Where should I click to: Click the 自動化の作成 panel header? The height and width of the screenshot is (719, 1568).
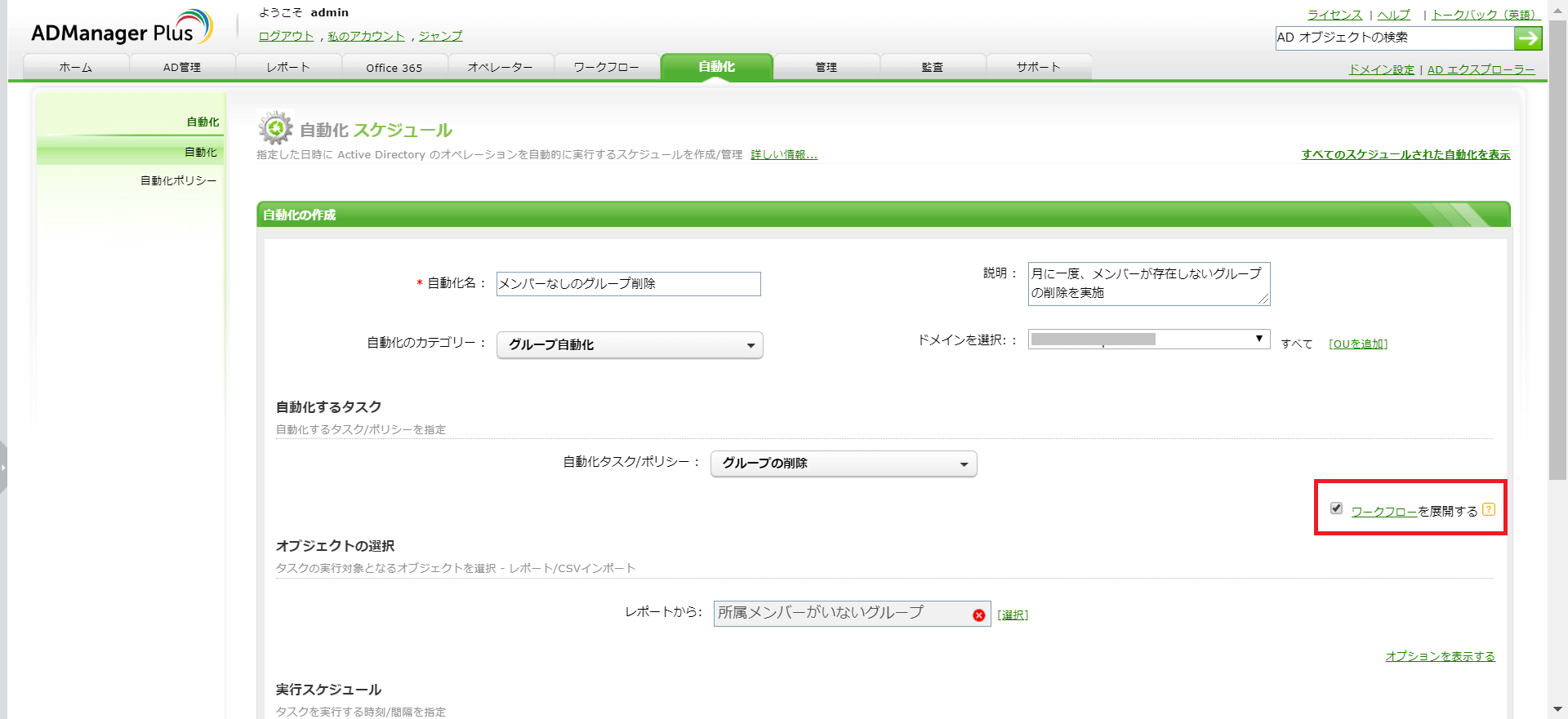(883, 215)
